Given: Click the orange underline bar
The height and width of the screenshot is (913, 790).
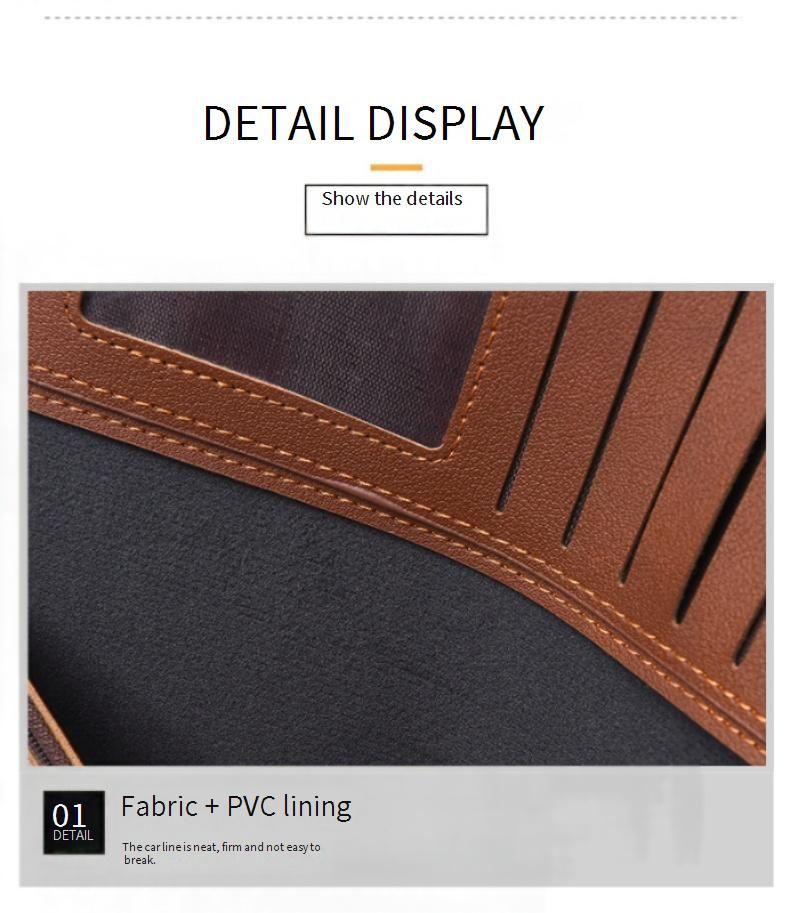Looking at the screenshot, I should click(x=396, y=168).
